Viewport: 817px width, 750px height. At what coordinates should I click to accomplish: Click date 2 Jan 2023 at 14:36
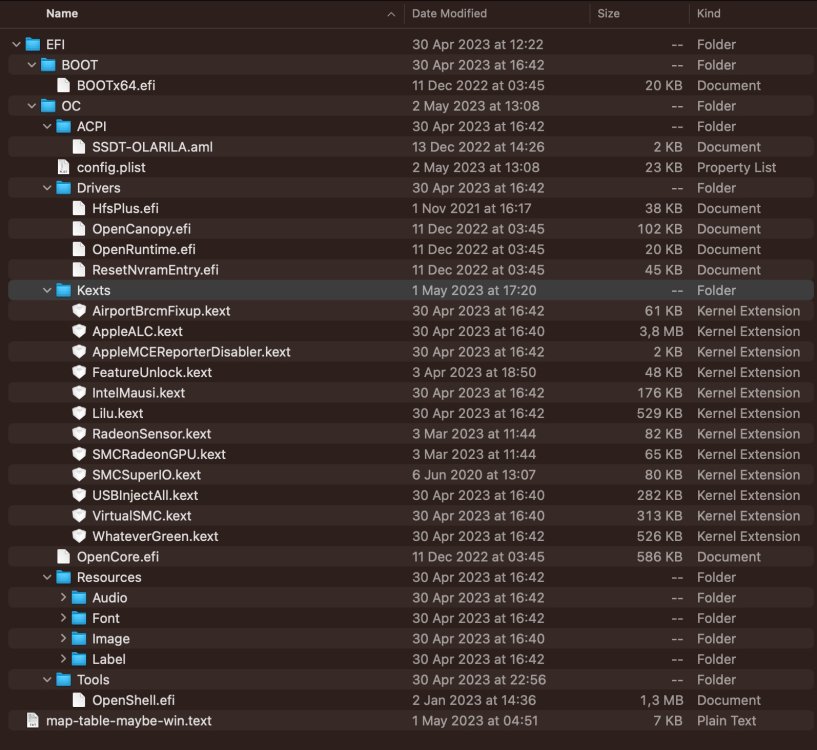[474, 700]
